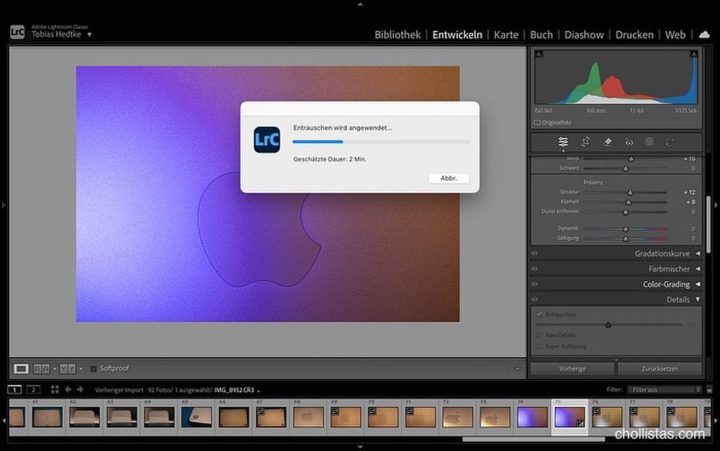Screen dimensions: 720x451
Task: Toggle shadow clipping indicator in histogram
Action: click(539, 54)
